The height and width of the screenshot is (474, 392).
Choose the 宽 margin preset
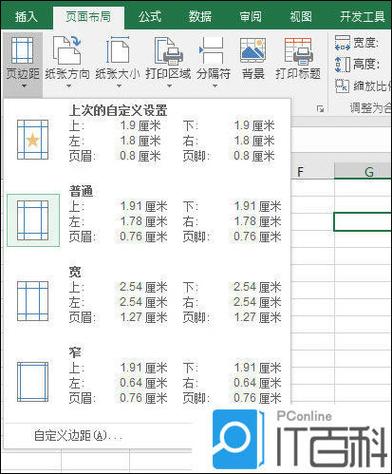147,295
